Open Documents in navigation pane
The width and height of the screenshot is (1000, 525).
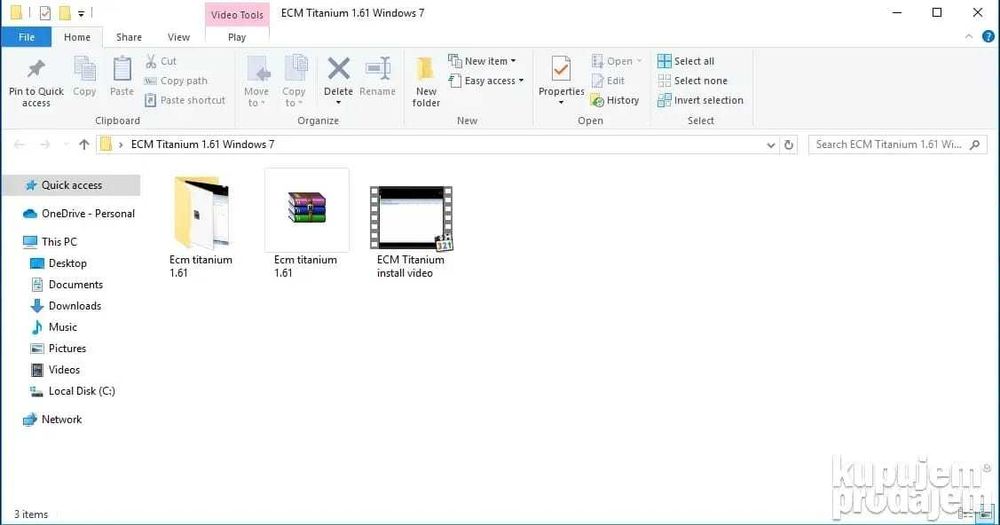pos(66,285)
